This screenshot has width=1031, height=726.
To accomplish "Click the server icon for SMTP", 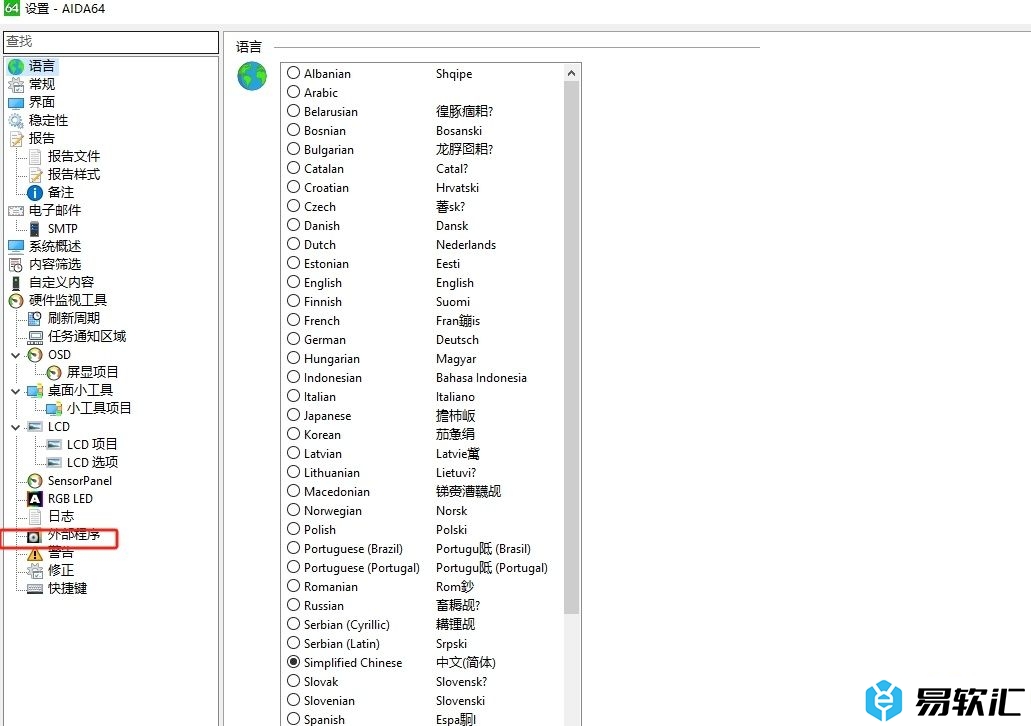I will pyautogui.click(x=35, y=228).
